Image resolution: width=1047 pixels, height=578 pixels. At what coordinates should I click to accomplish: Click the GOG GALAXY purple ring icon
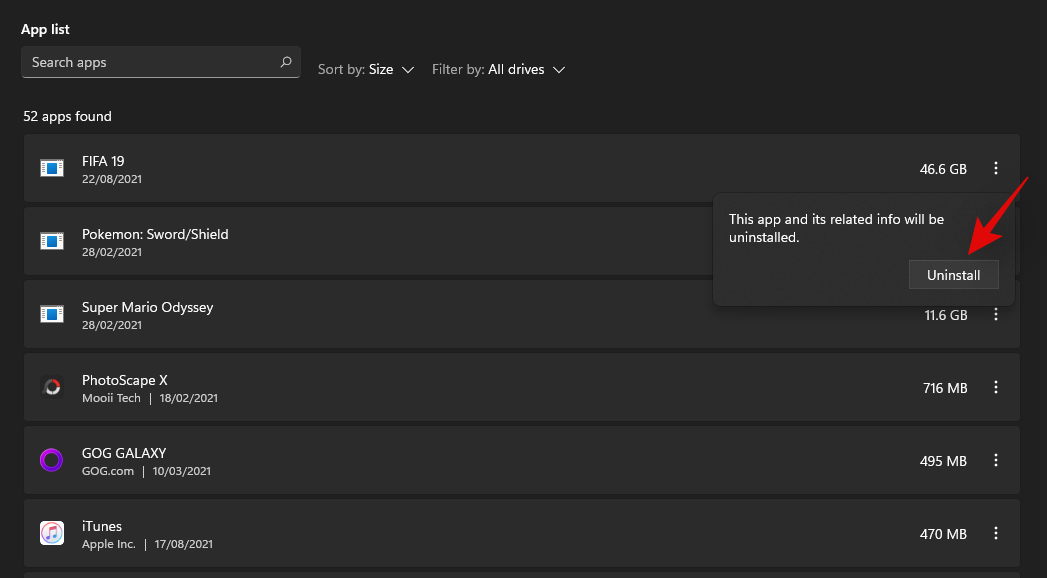click(x=52, y=460)
